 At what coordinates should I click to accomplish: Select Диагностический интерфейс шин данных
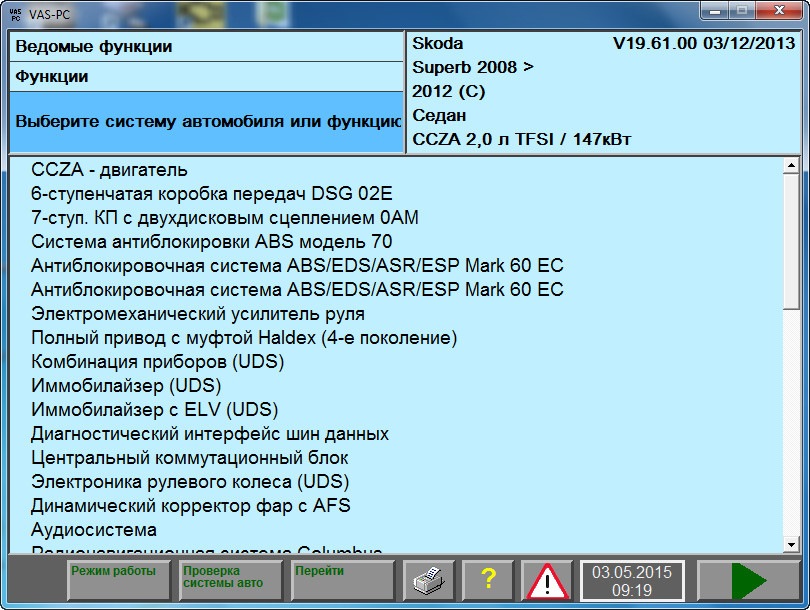(x=209, y=433)
